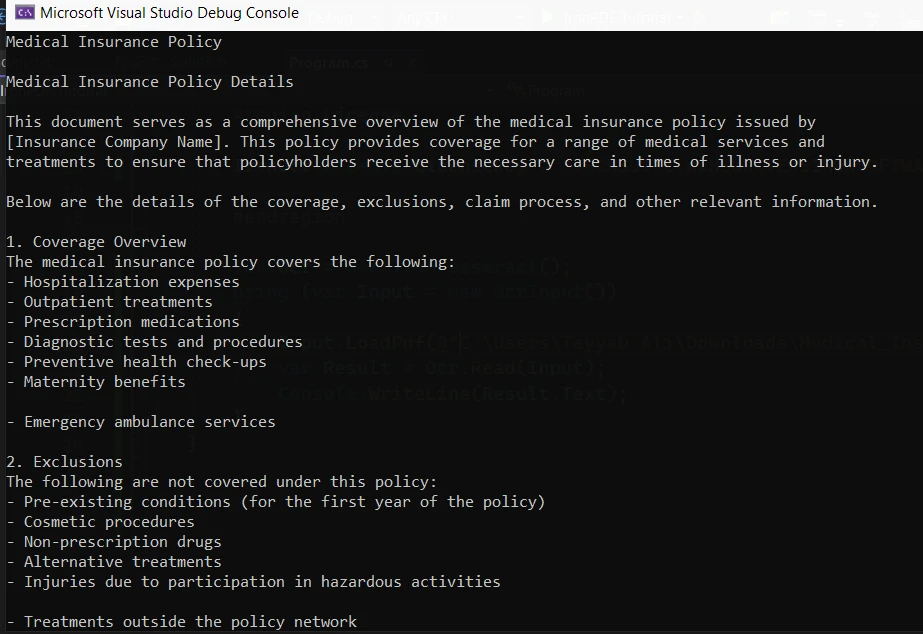Click the 'Below are the details' sentence
Viewport: 923px width, 634px height.
[x=441, y=202]
